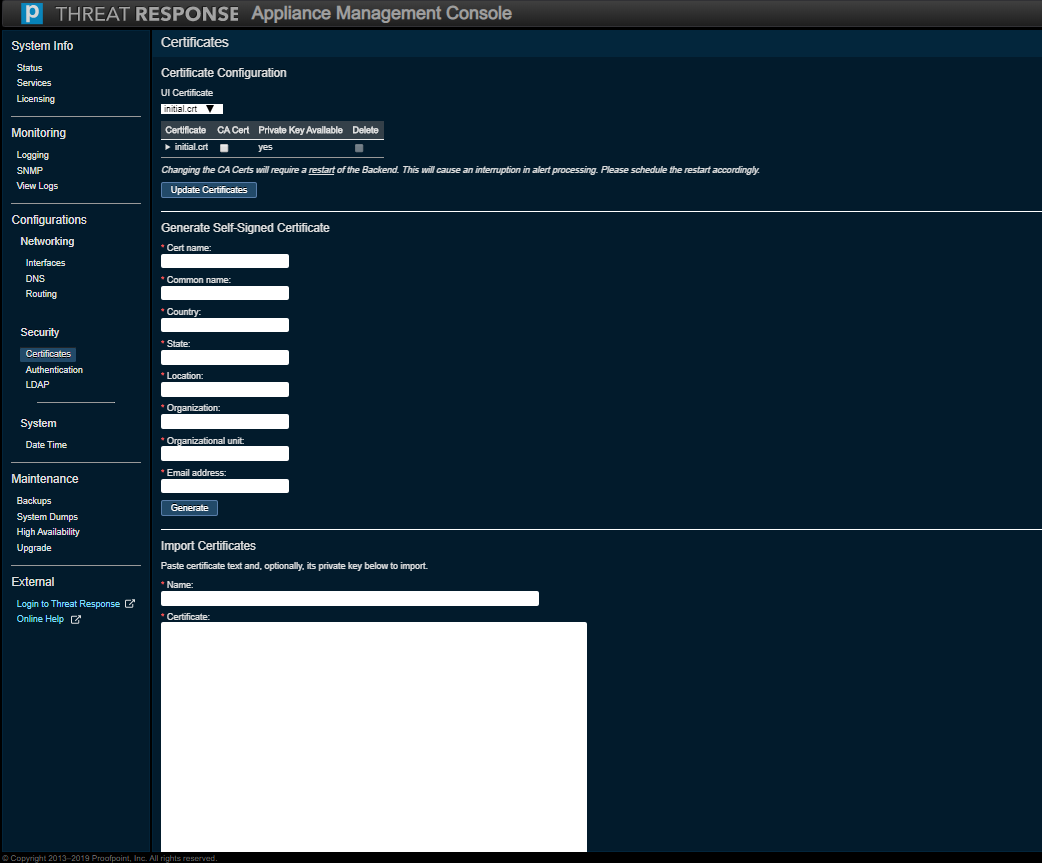Open the UI Certificate dropdown
Viewport: 1042px width, 863px height.
pyautogui.click(x=192, y=109)
